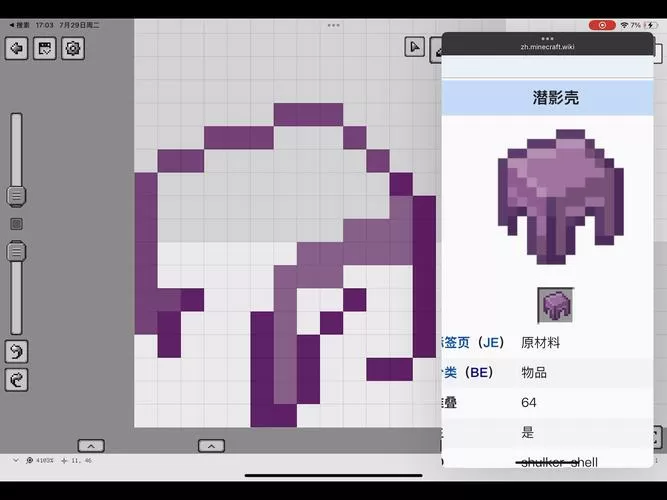Tap the small square button between sliders
The width and height of the screenshot is (667, 500).
point(16,224)
